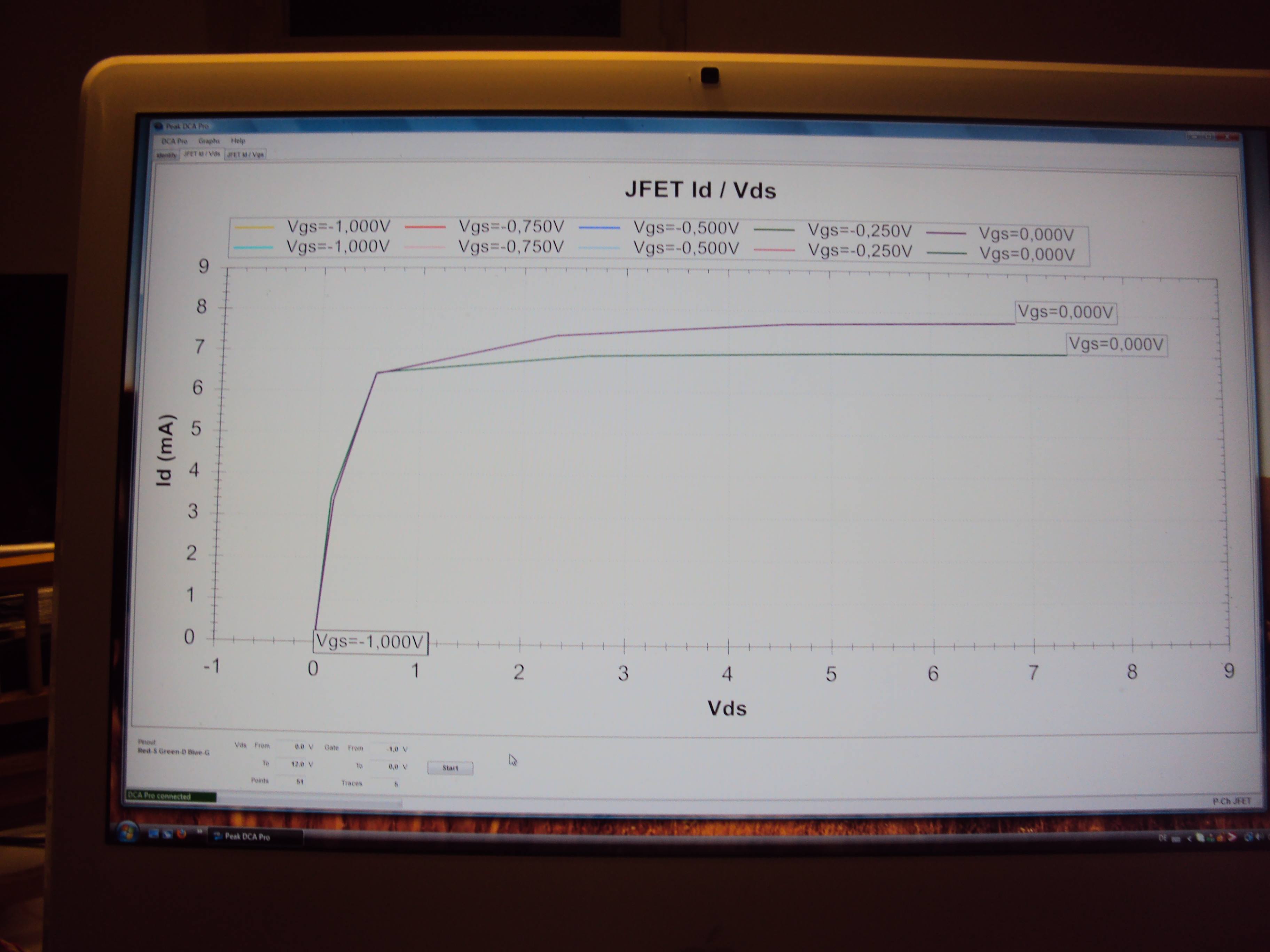This screenshot has width=1270, height=952.
Task: Click the Peak DCA Pro taskbar button
Action: (x=256, y=837)
